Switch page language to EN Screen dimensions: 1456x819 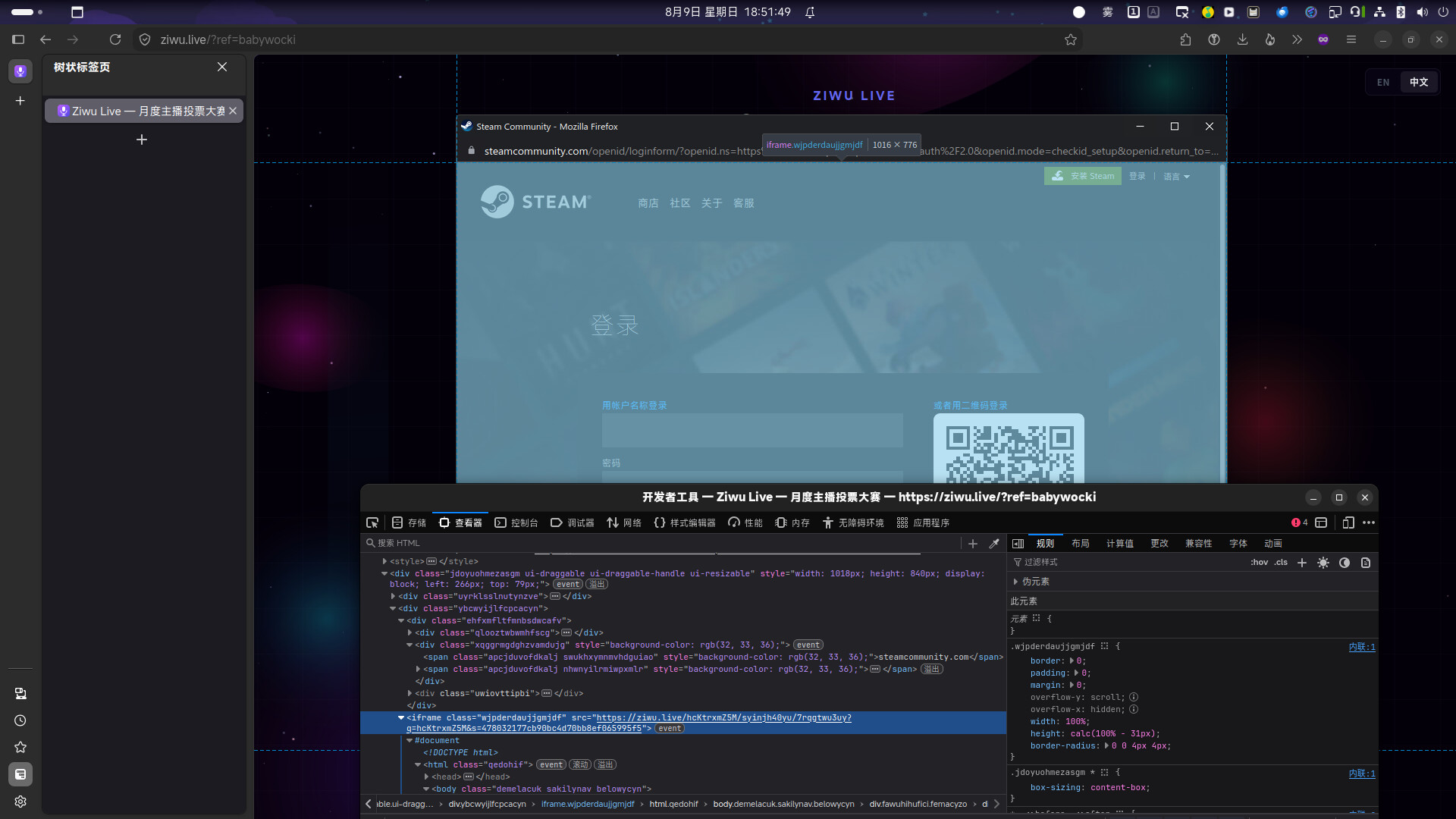1383,83
